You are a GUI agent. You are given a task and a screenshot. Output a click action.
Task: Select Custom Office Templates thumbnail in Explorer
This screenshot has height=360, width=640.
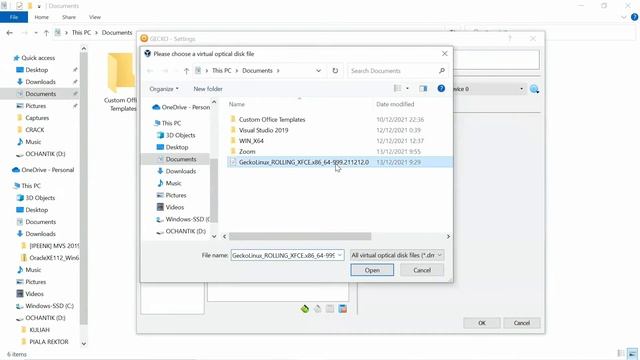click(x=120, y=82)
